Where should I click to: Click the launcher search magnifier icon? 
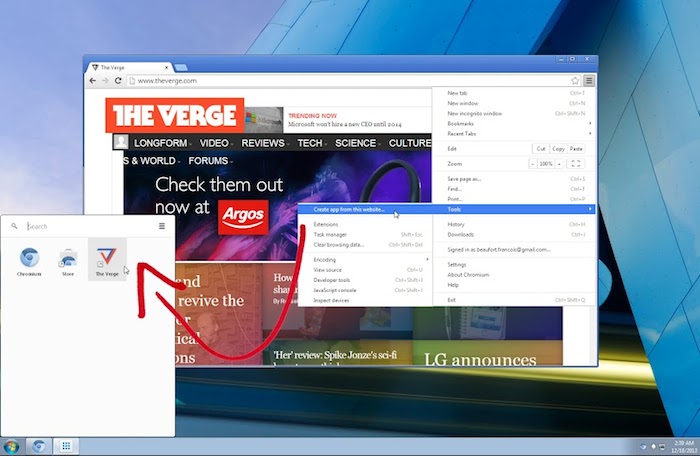point(14,226)
